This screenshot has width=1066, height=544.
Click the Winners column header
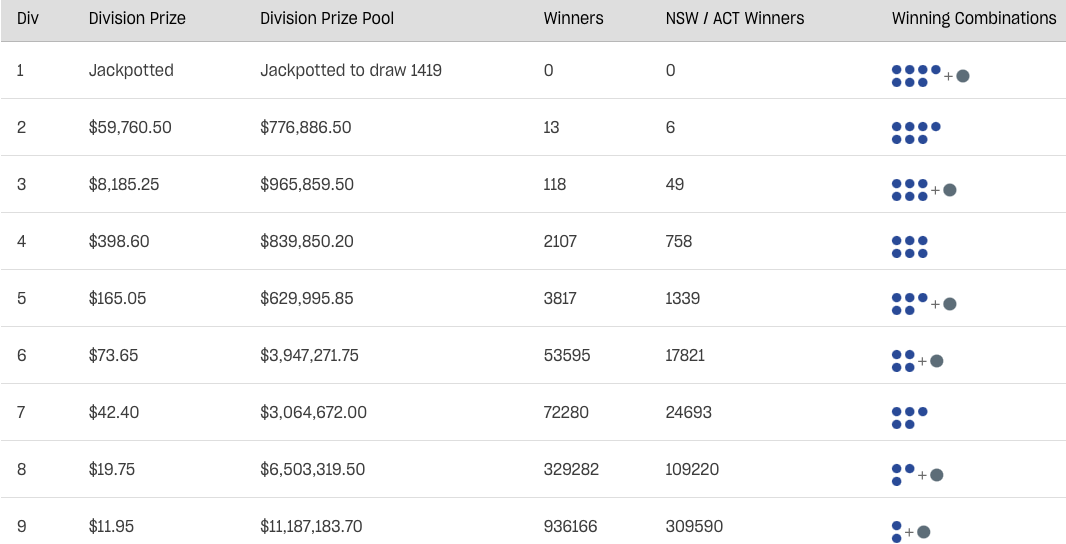(574, 18)
